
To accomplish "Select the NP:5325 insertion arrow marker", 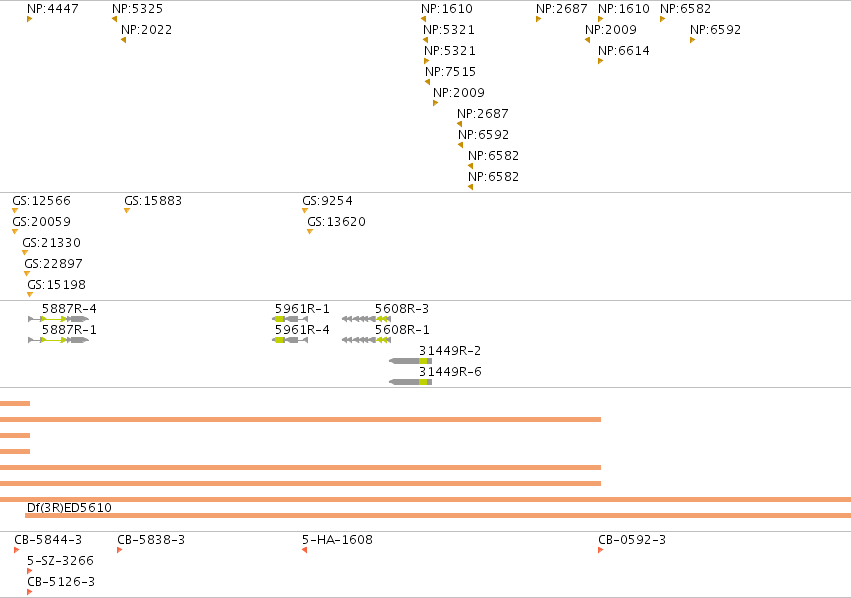I will [x=115, y=19].
